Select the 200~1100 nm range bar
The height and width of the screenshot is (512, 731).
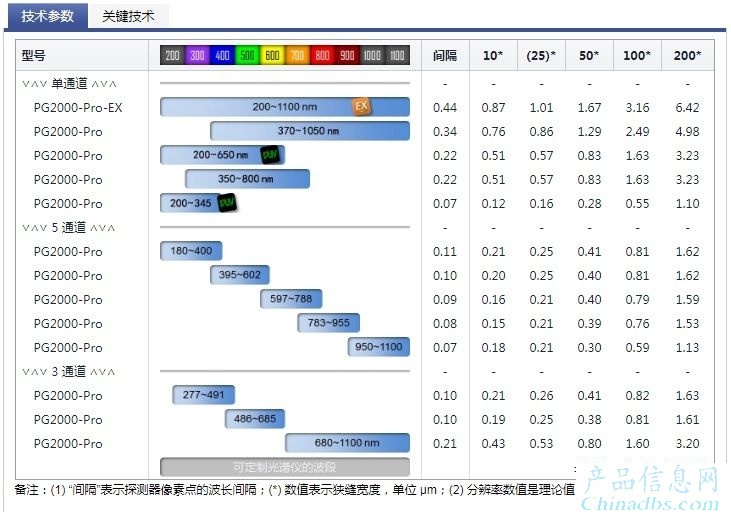click(285, 107)
